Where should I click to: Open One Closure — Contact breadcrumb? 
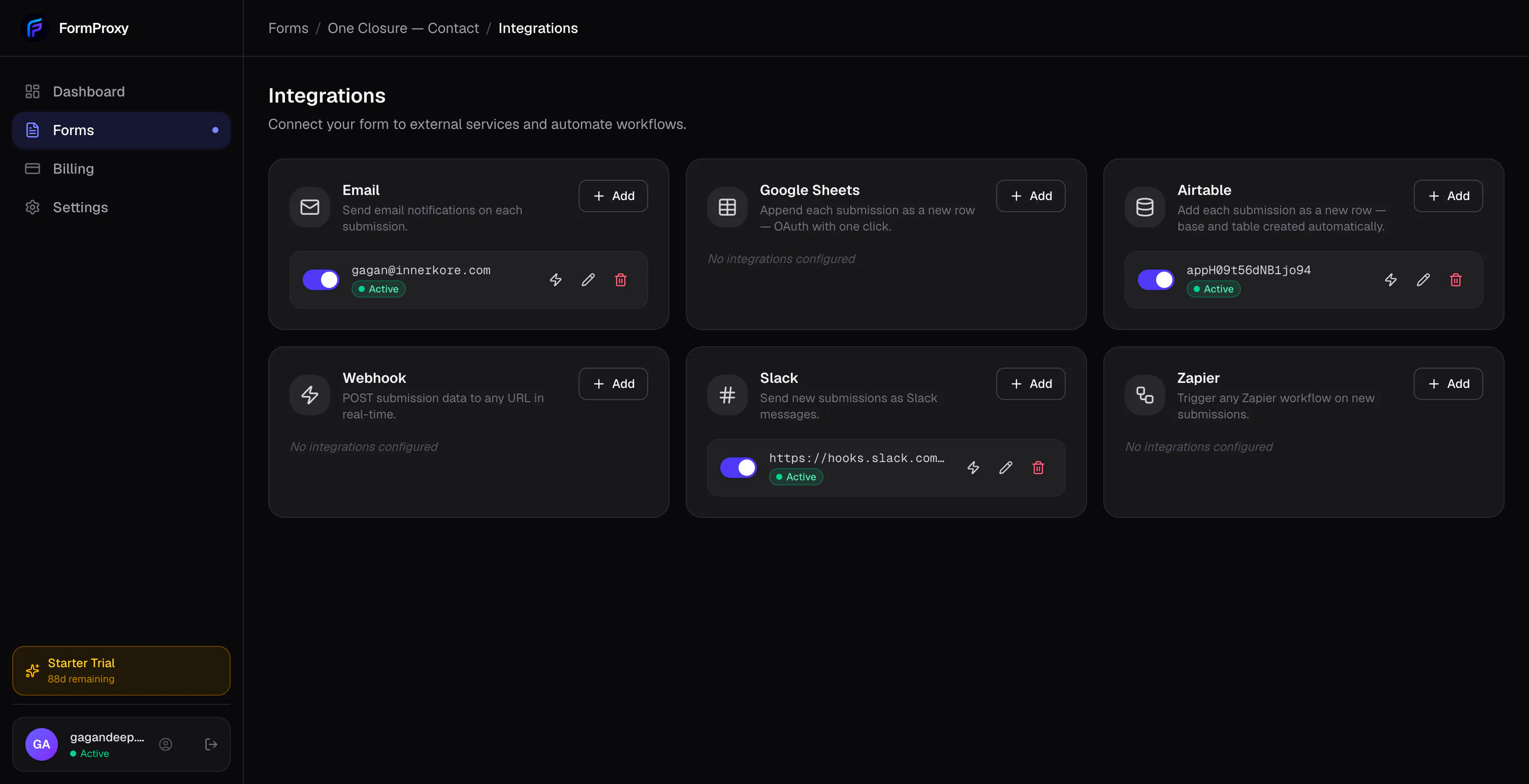point(403,28)
